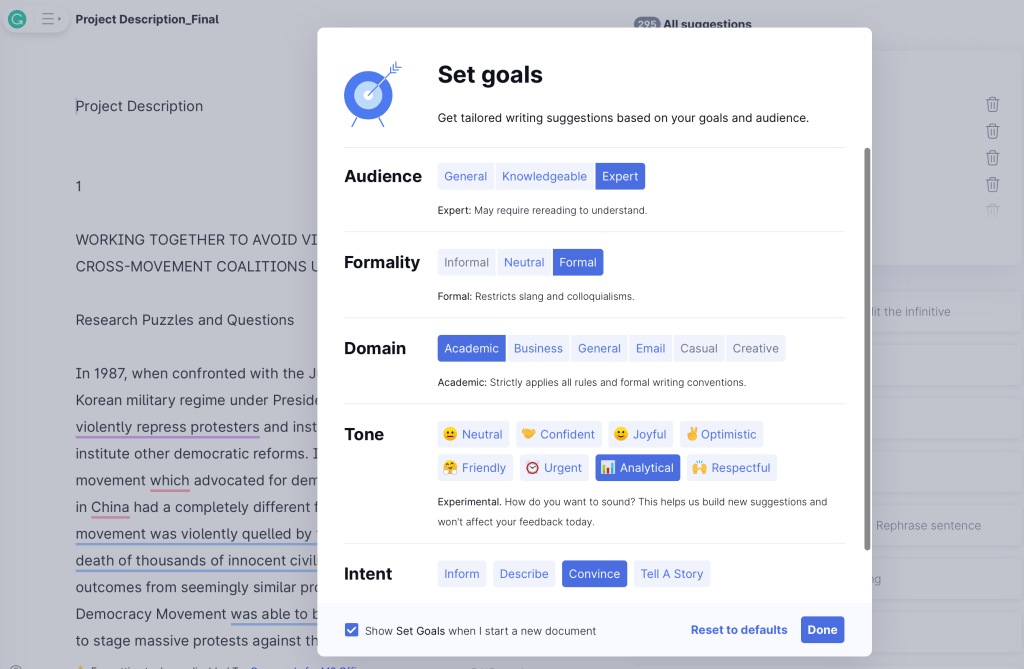Click Reset to defaults link

(x=739, y=630)
